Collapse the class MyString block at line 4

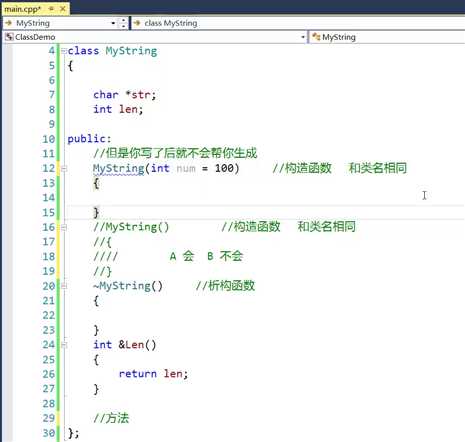coord(64,51)
